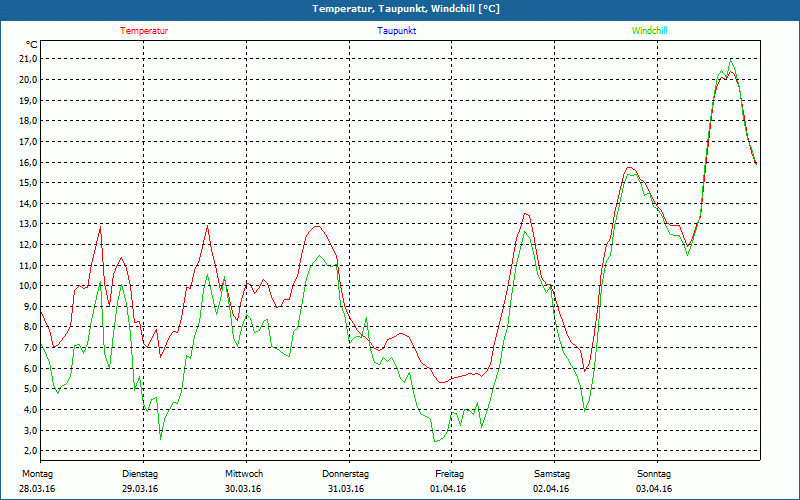Viewport: 800px width, 500px height.
Task: Click the 13,0 y-axis value
Action: [29, 224]
